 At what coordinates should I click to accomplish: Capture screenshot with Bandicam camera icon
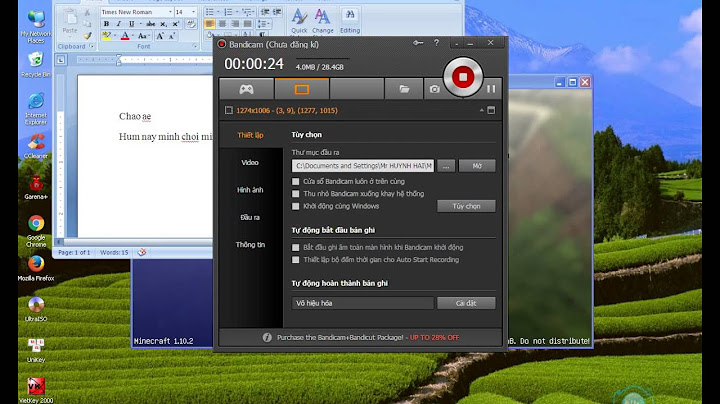(x=434, y=89)
